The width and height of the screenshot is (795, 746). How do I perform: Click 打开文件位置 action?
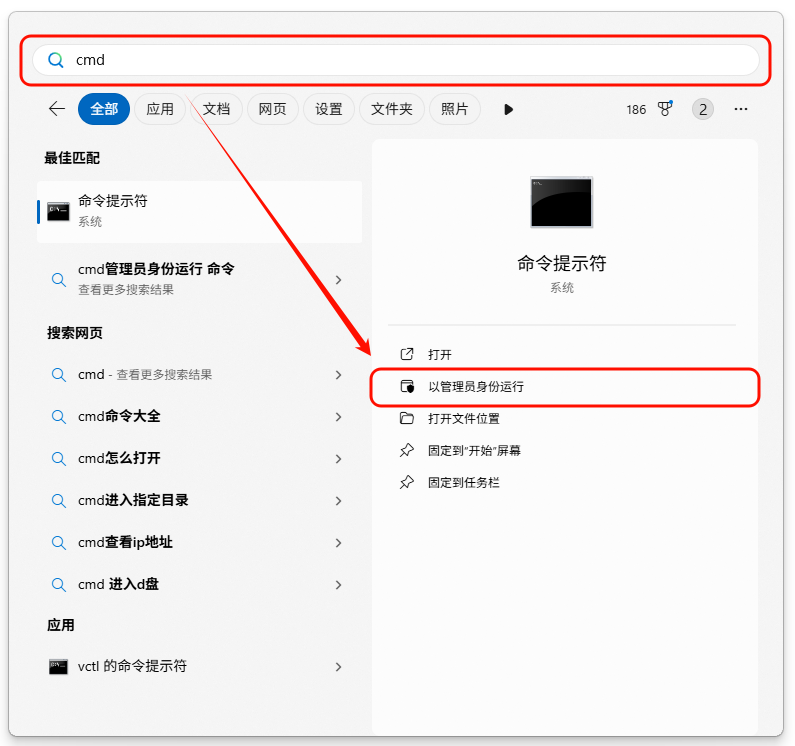pyautogui.click(x=463, y=418)
